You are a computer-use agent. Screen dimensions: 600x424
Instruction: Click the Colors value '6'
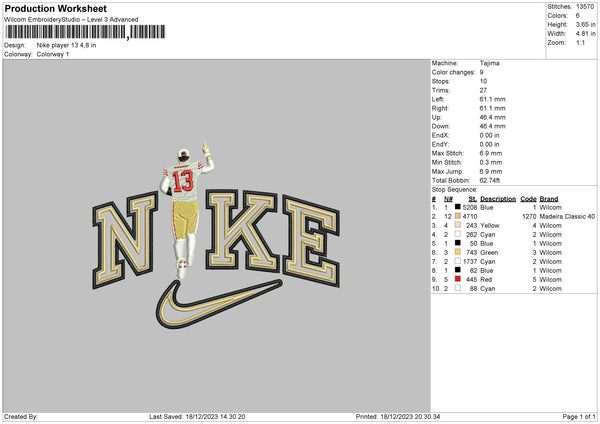[x=578, y=16]
